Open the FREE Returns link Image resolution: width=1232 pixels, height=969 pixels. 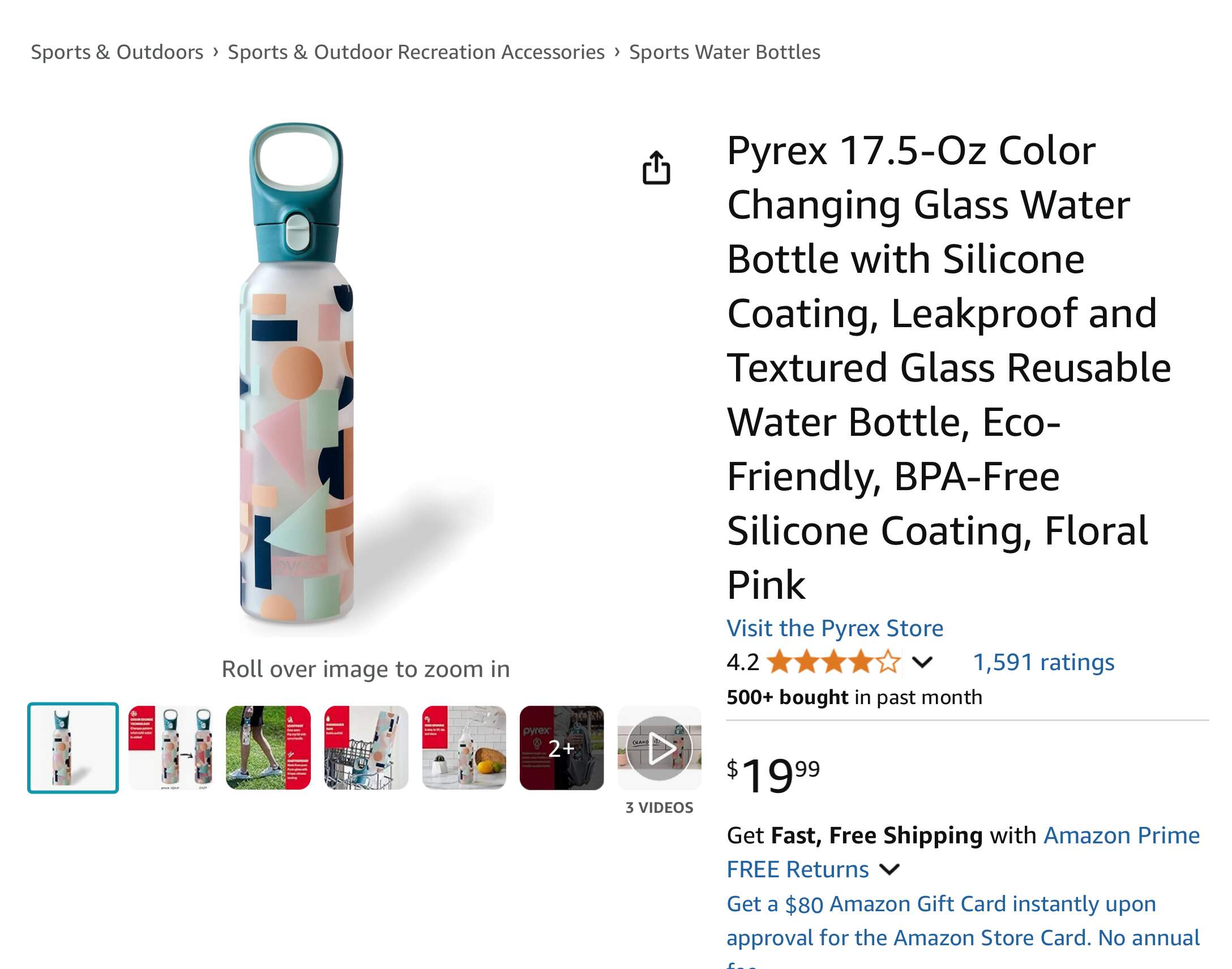797,869
